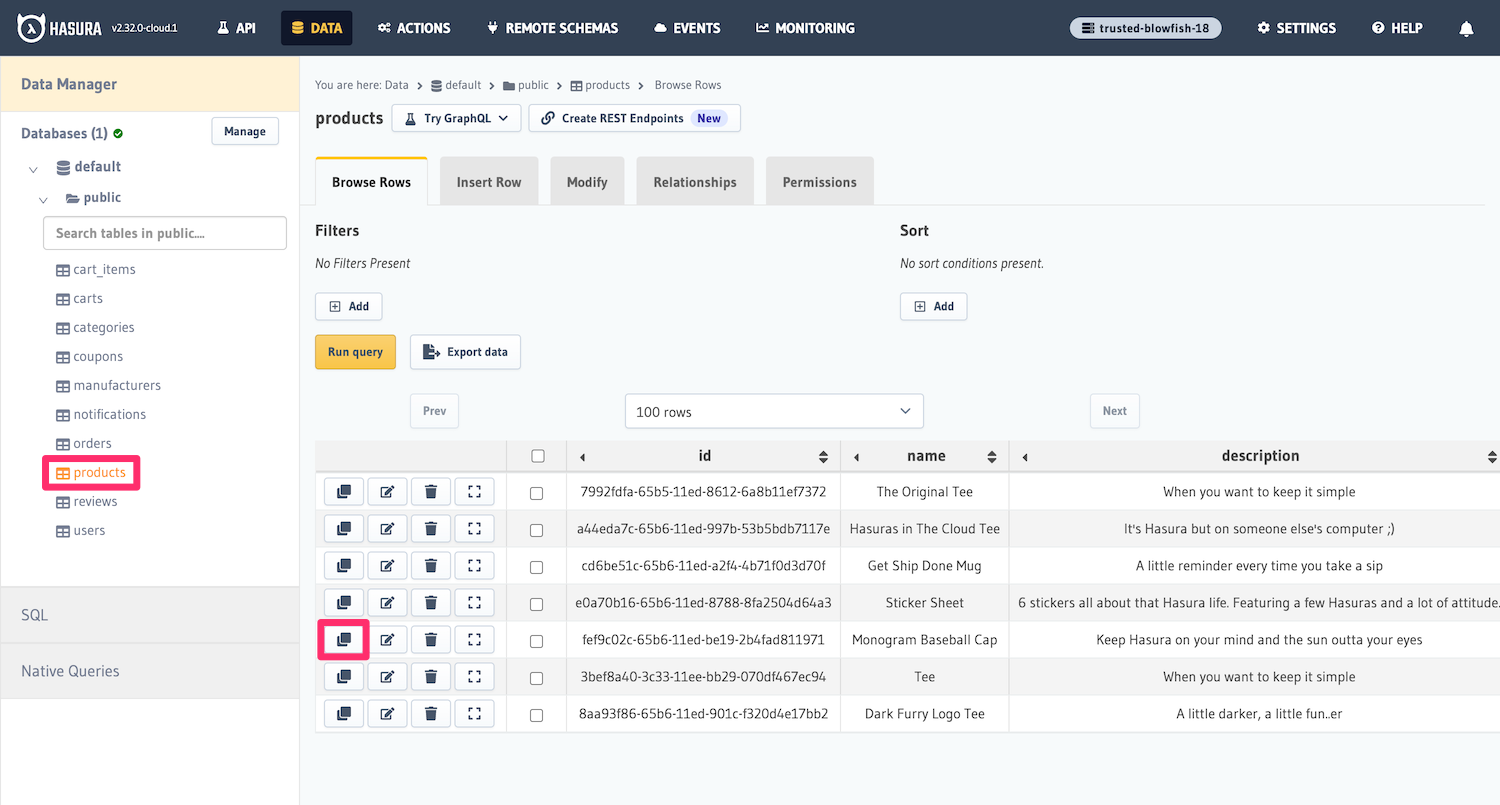Select the Dark Furry Logo Tee checkbox
The height and width of the screenshot is (805, 1500).
[x=537, y=715]
